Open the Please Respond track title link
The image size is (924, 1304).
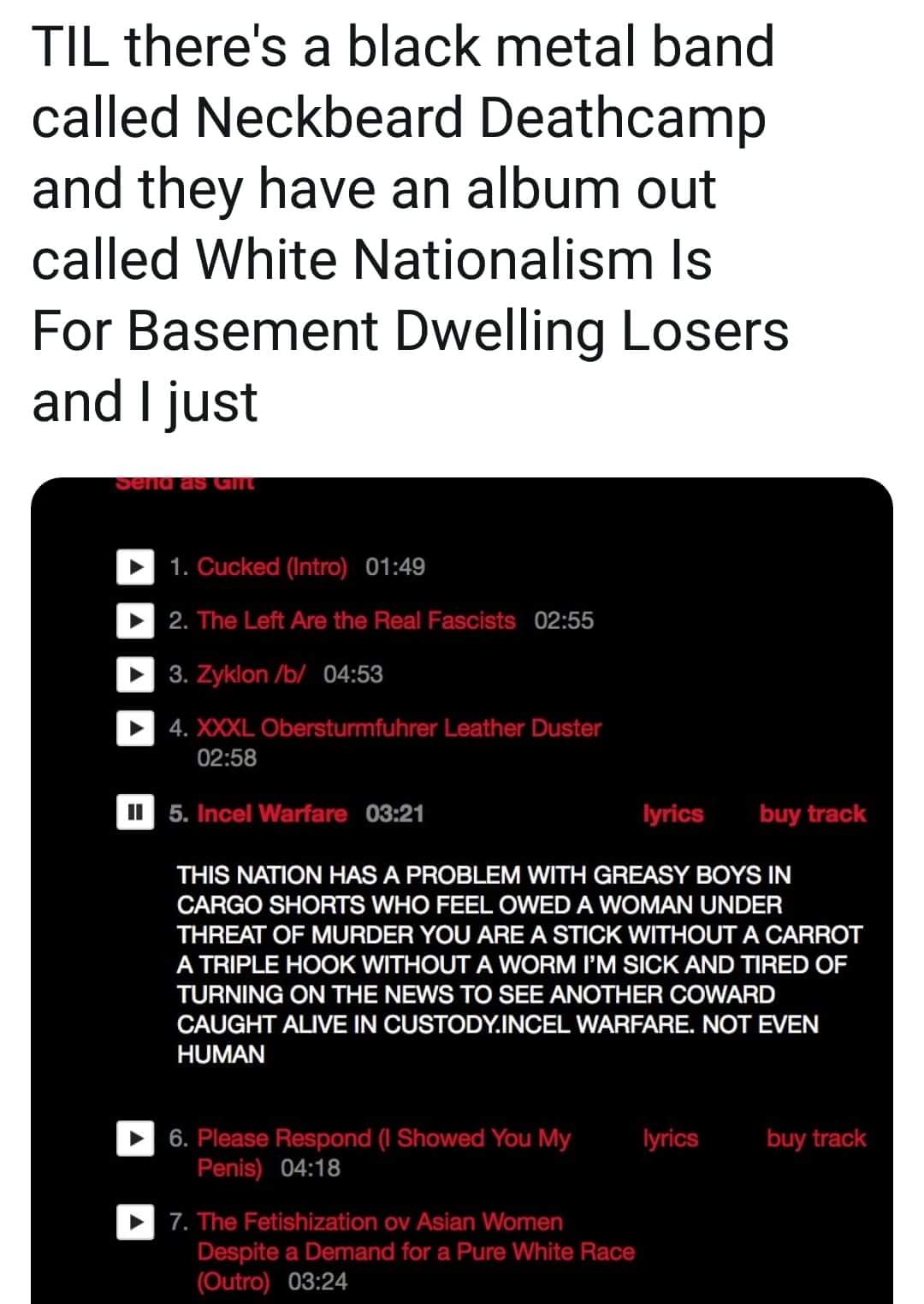coord(383,1139)
